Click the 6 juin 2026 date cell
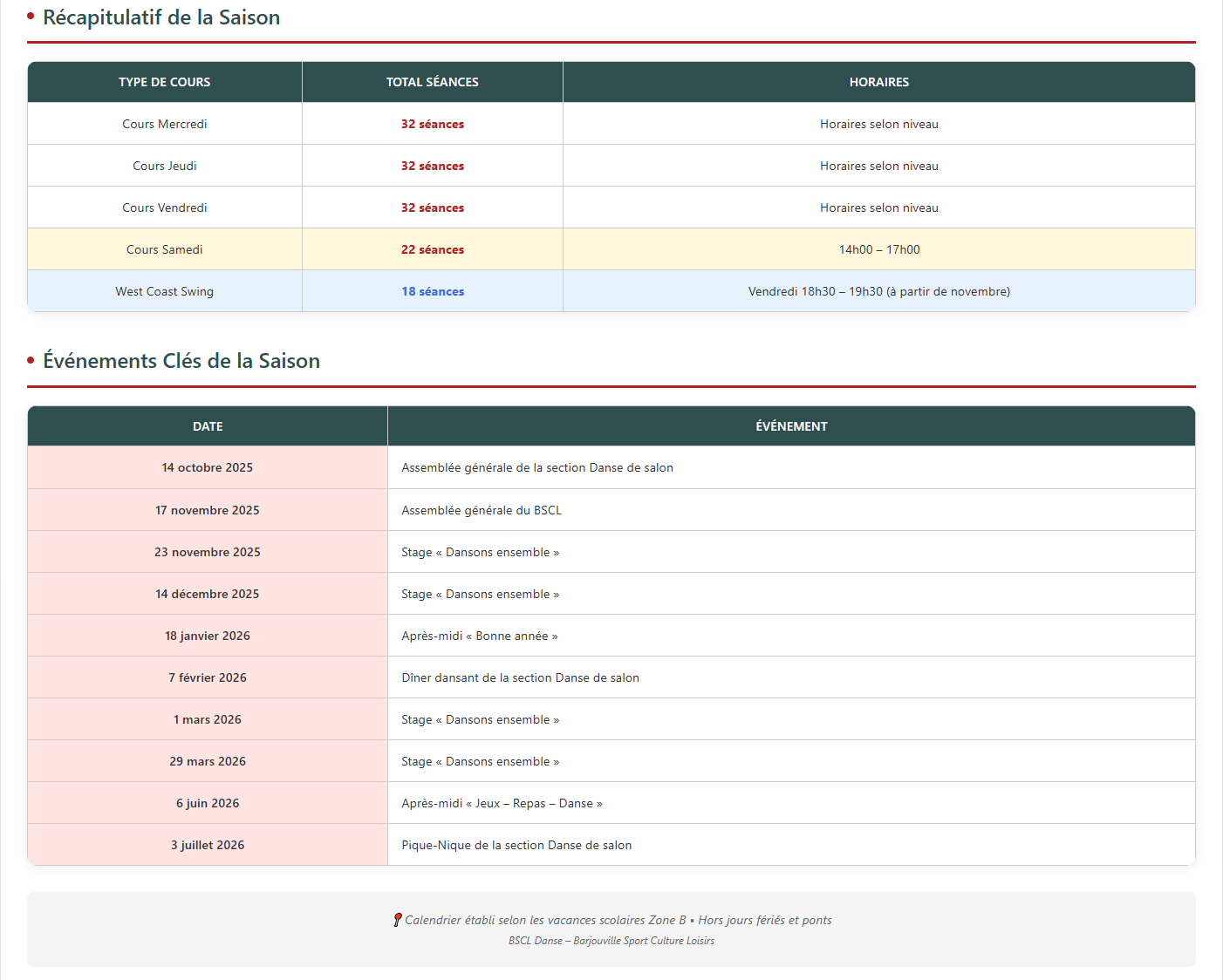The image size is (1223, 980). click(208, 803)
